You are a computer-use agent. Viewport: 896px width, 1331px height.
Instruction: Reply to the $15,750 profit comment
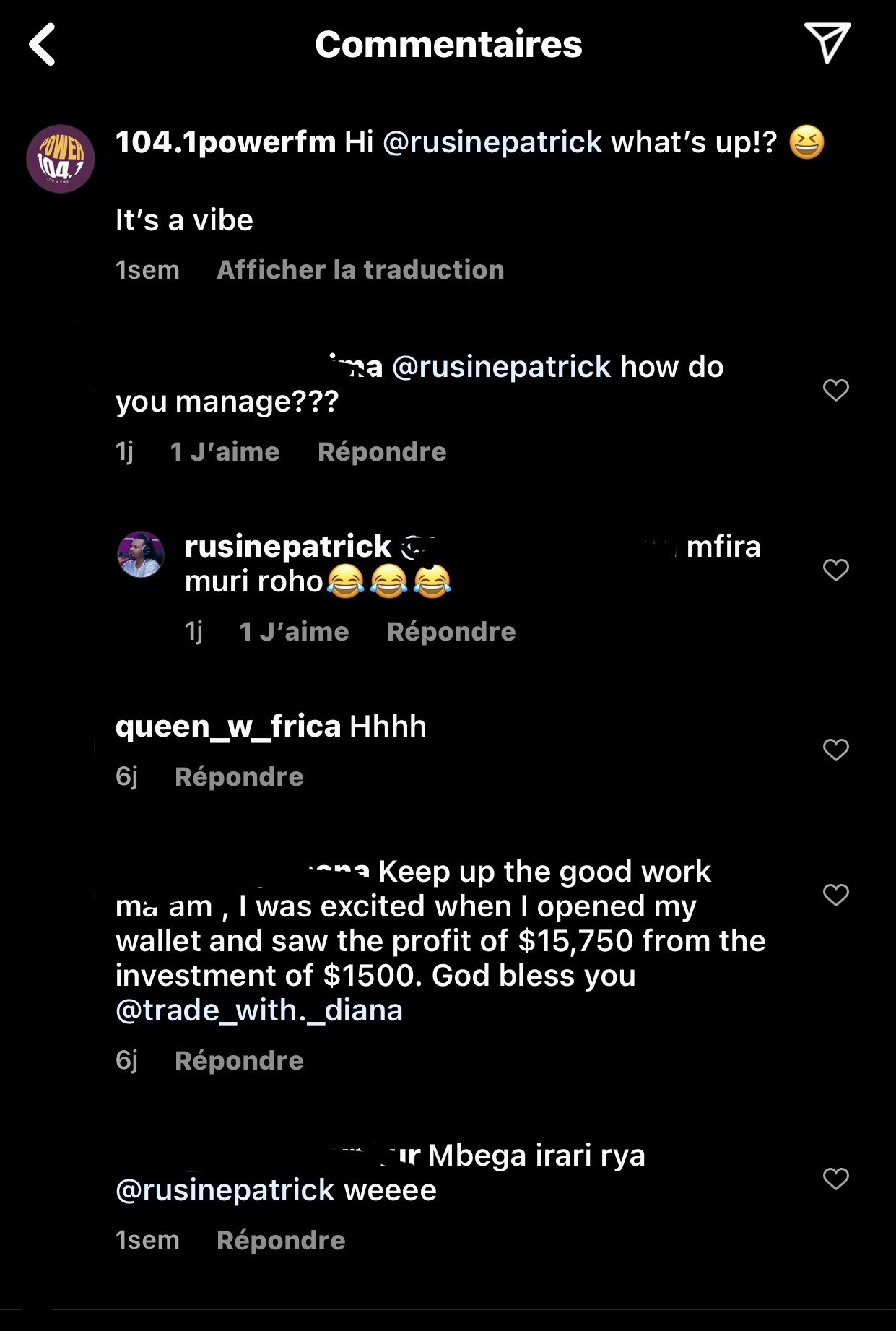239,1061
